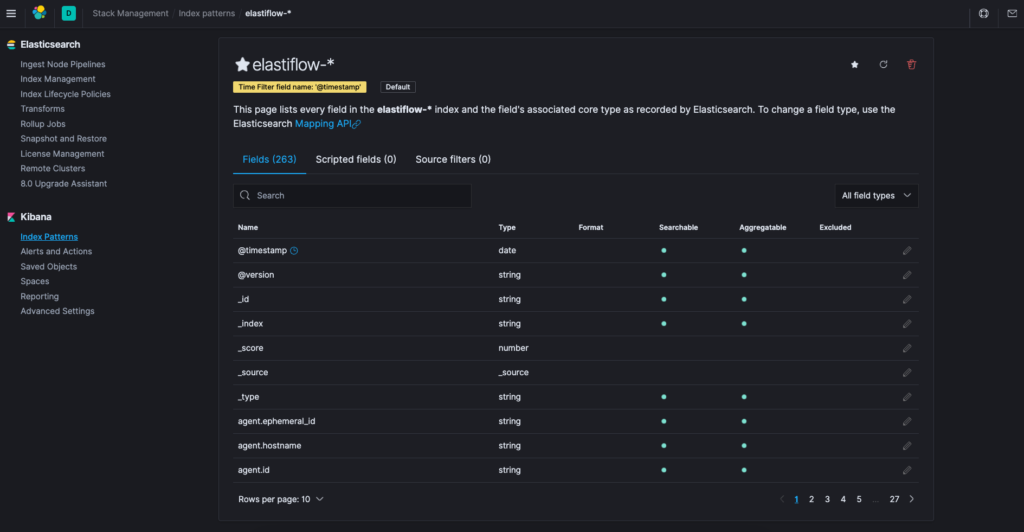The height and width of the screenshot is (532, 1024).
Task: Open Ingest Node Pipelines
Action: click(x=63, y=64)
